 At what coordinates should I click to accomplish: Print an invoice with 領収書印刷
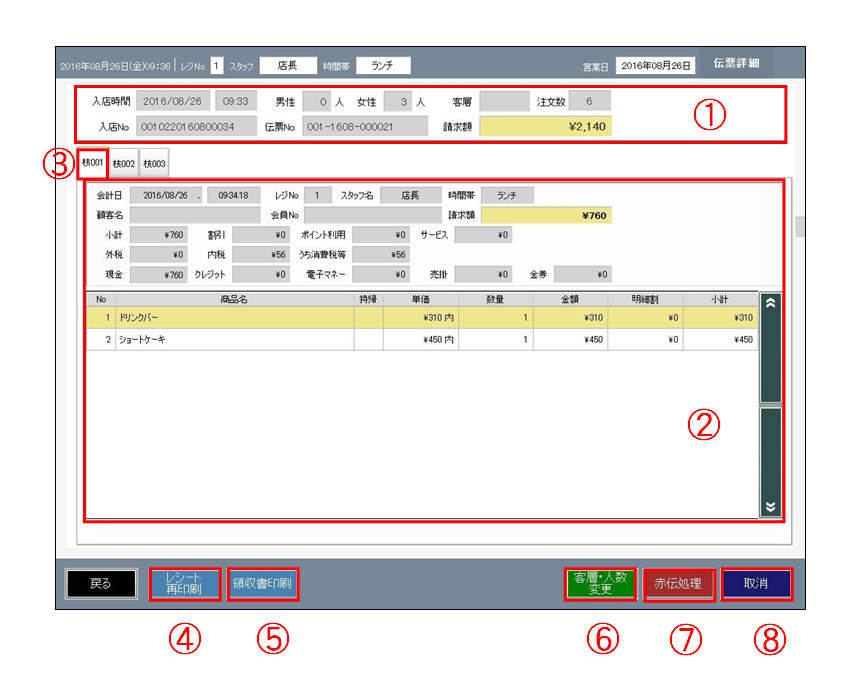[263, 584]
